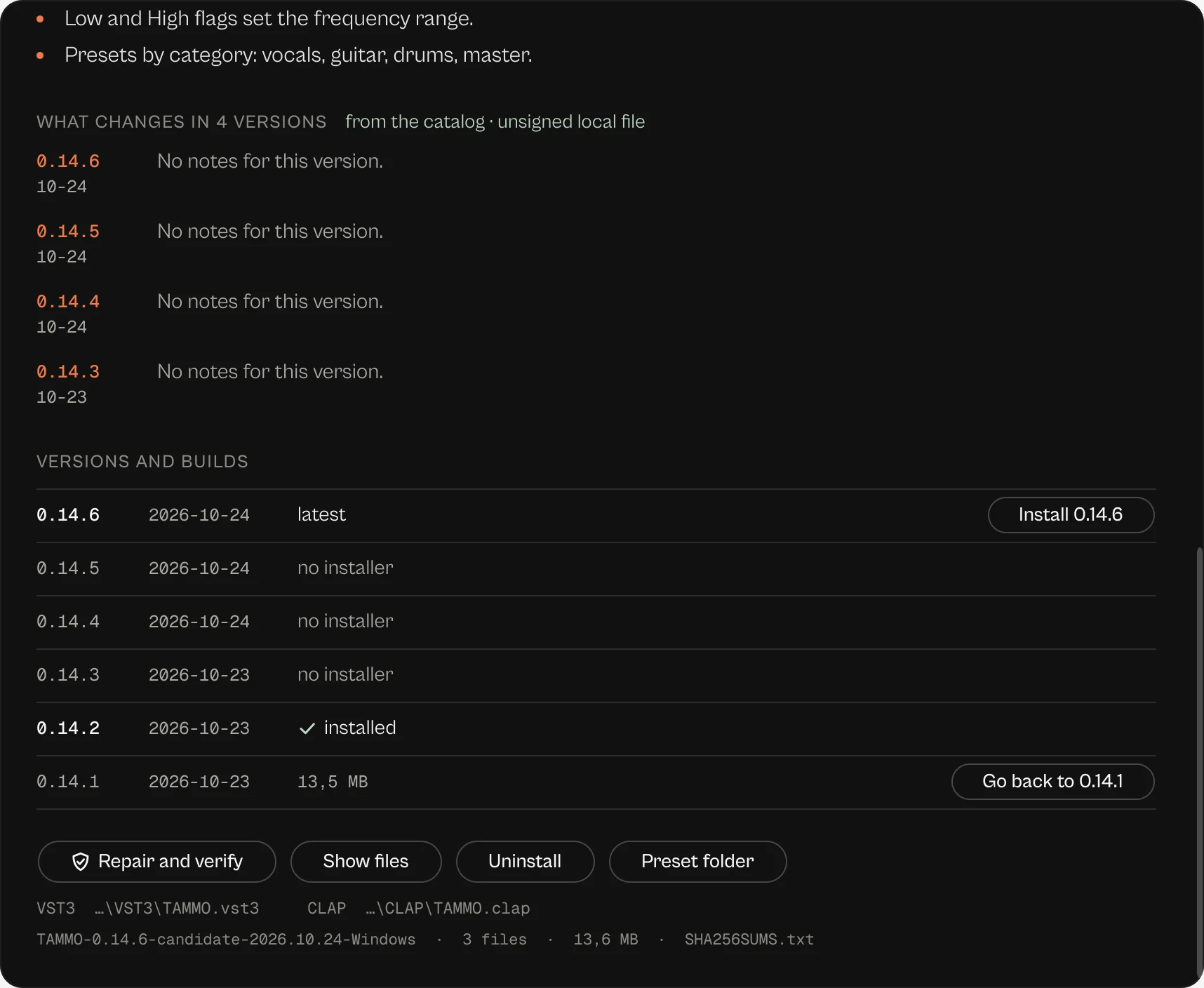Viewport: 1204px width, 988px height.
Task: Select changelog version 0.14.5 in orange
Action: (x=68, y=232)
